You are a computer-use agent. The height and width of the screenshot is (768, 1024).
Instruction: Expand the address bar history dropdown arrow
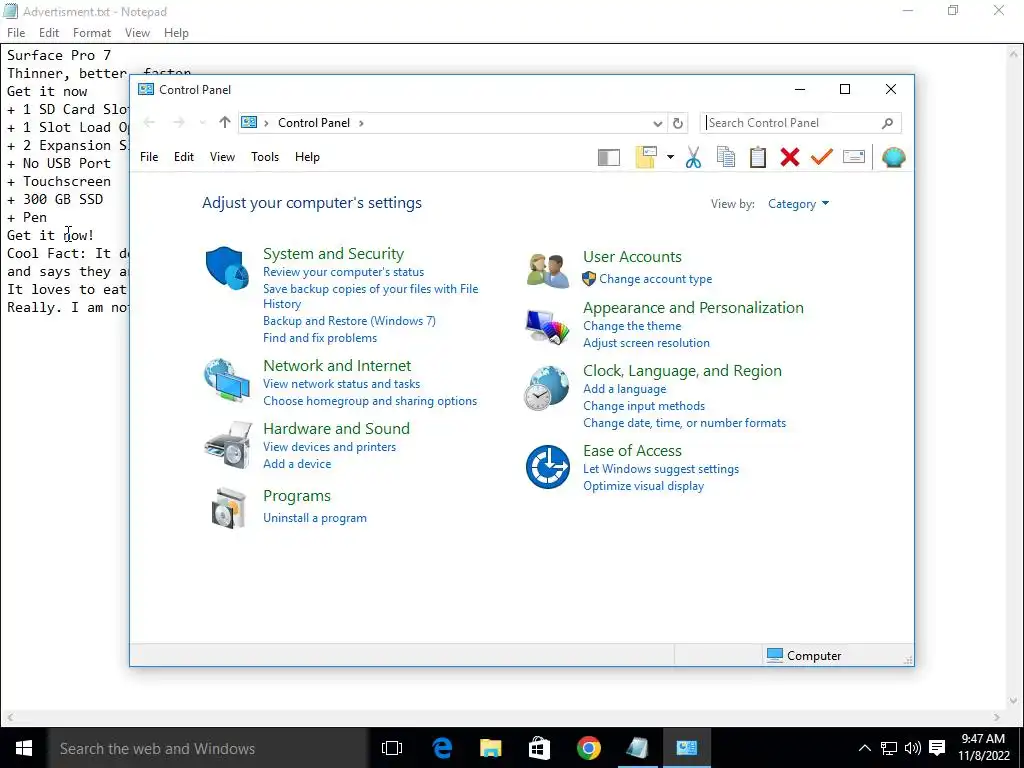pyautogui.click(x=658, y=123)
